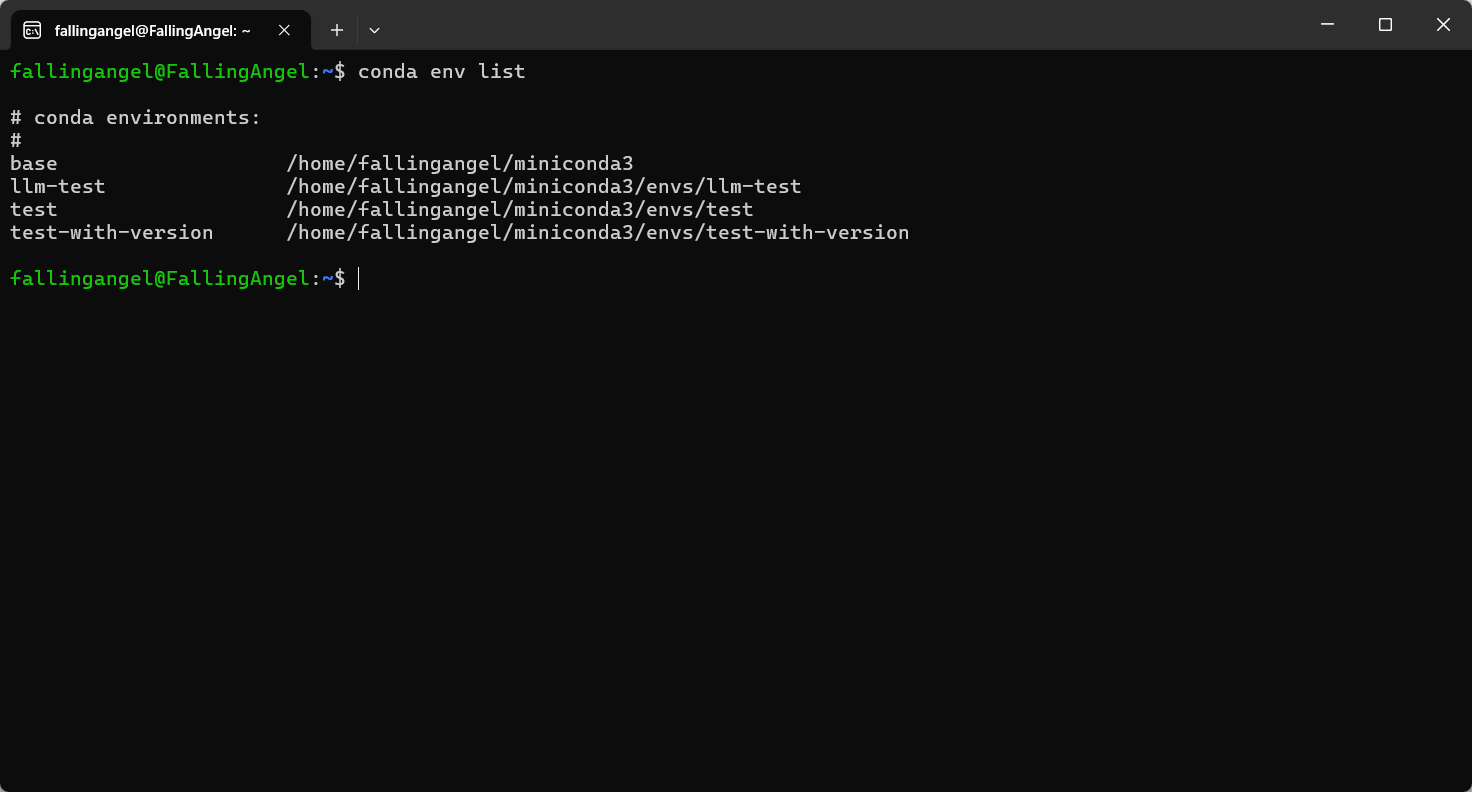The height and width of the screenshot is (792, 1472).
Task: Close the fallingangel@FallingAngel tab
Action: pyautogui.click(x=284, y=30)
